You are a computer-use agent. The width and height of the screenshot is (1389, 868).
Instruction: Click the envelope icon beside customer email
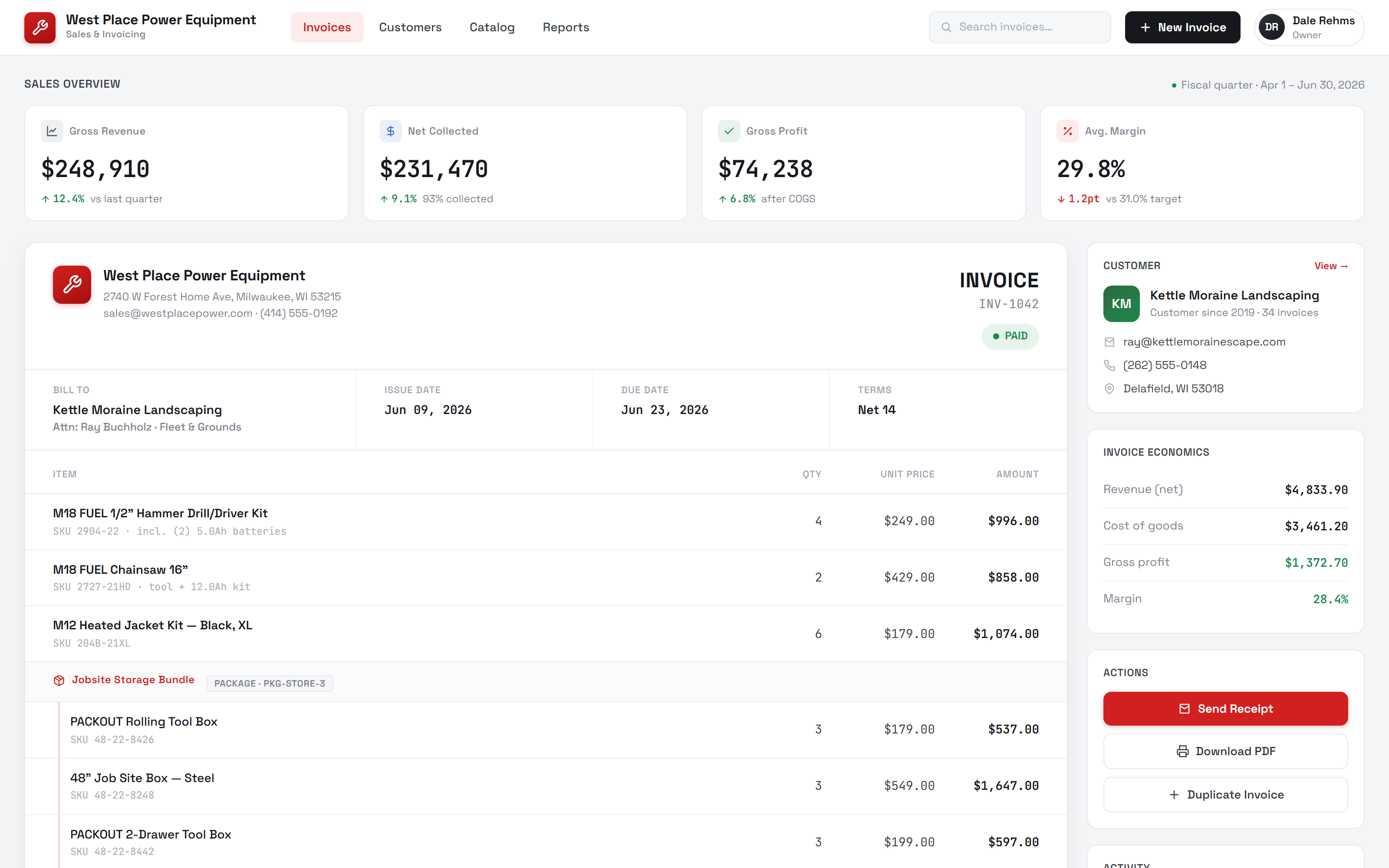[1109, 342]
